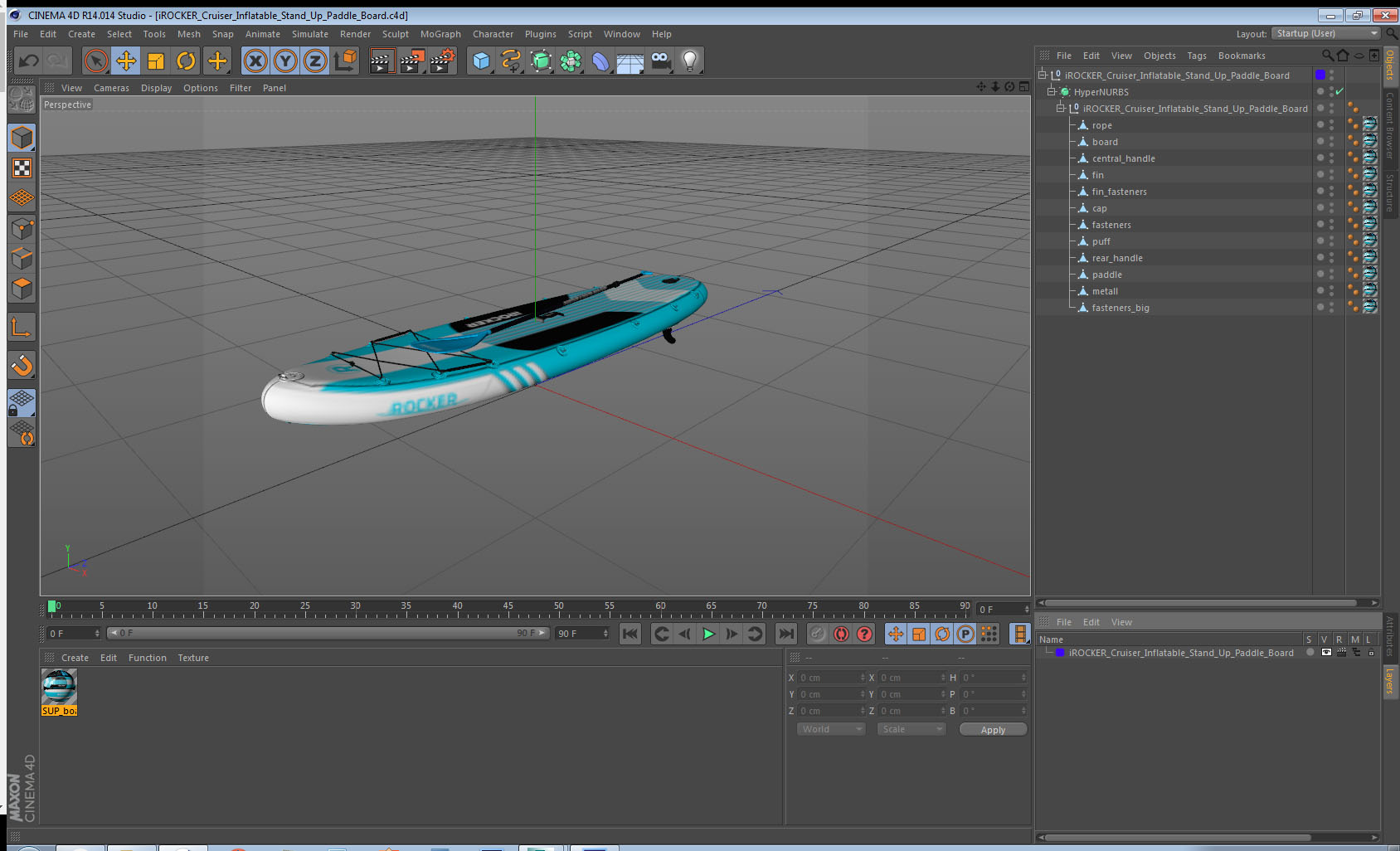Open the deformer objects icon

tap(600, 61)
